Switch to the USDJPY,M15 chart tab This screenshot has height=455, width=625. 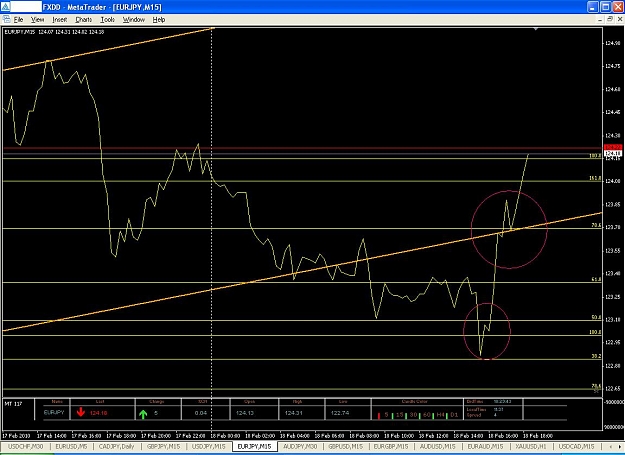click(208, 447)
